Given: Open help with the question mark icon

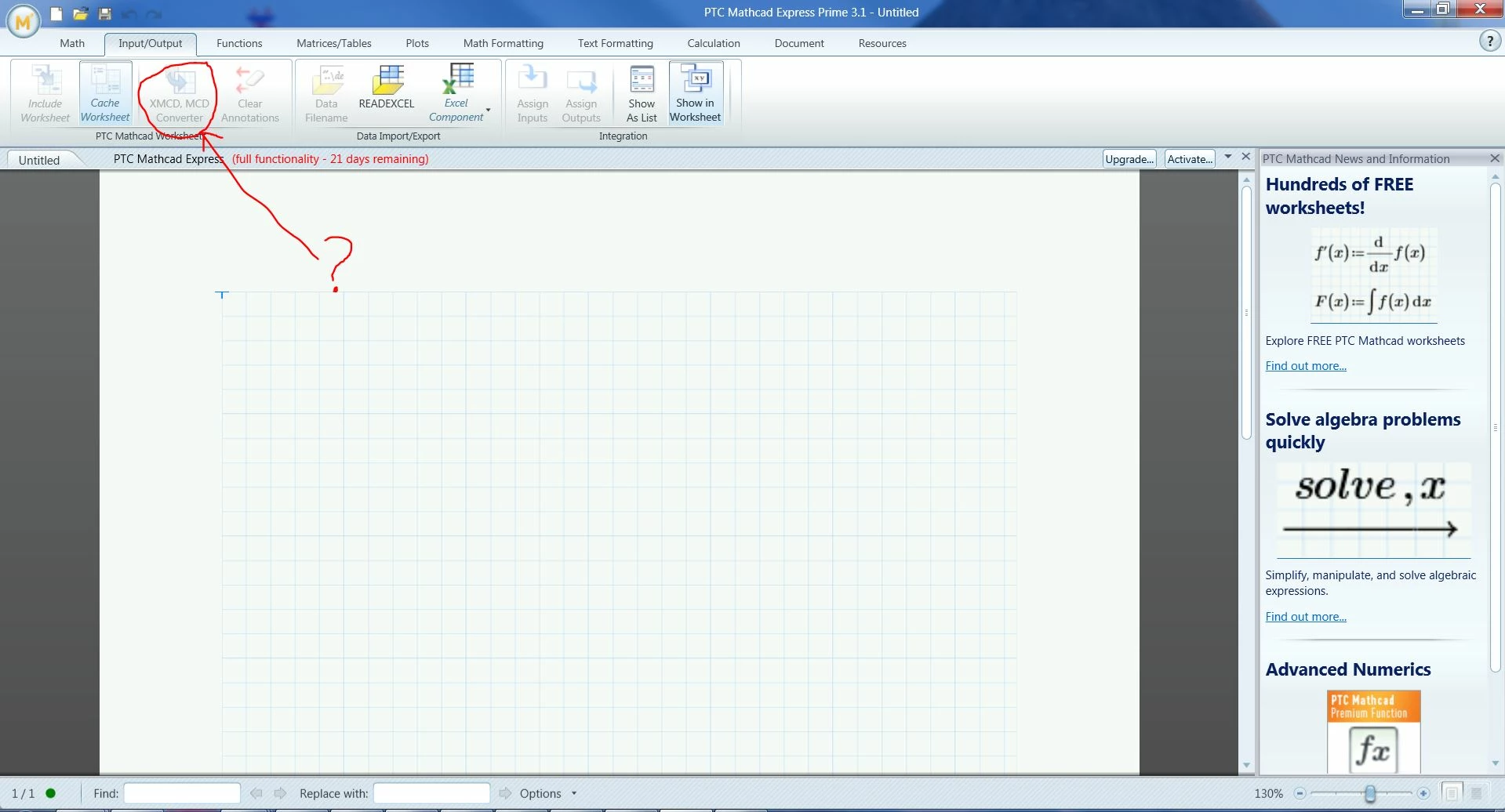Looking at the screenshot, I should point(1489,42).
